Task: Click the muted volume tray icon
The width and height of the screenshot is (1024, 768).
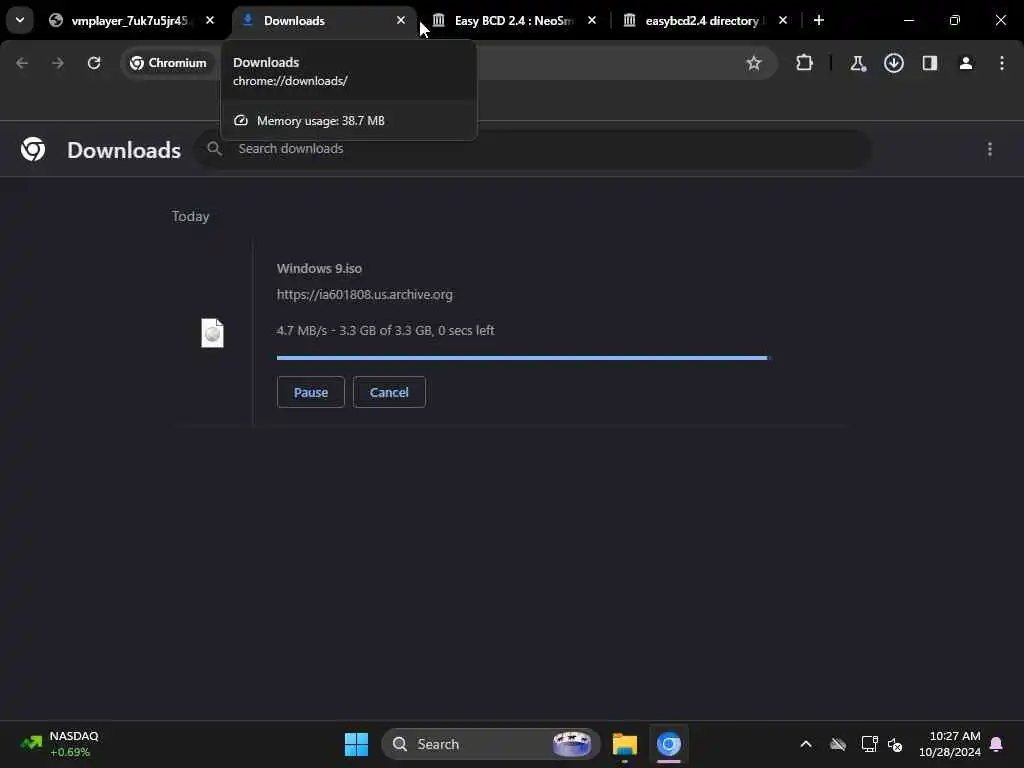Action: click(895, 744)
